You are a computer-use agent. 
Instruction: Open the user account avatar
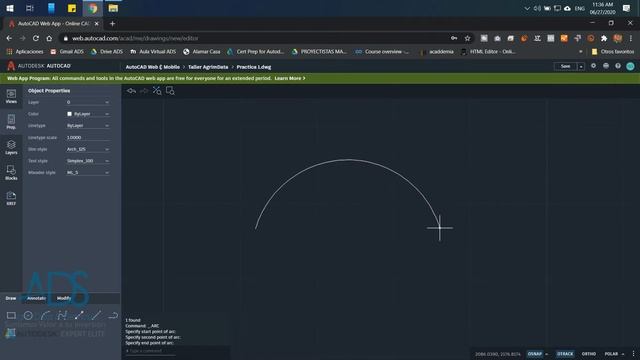click(631, 66)
